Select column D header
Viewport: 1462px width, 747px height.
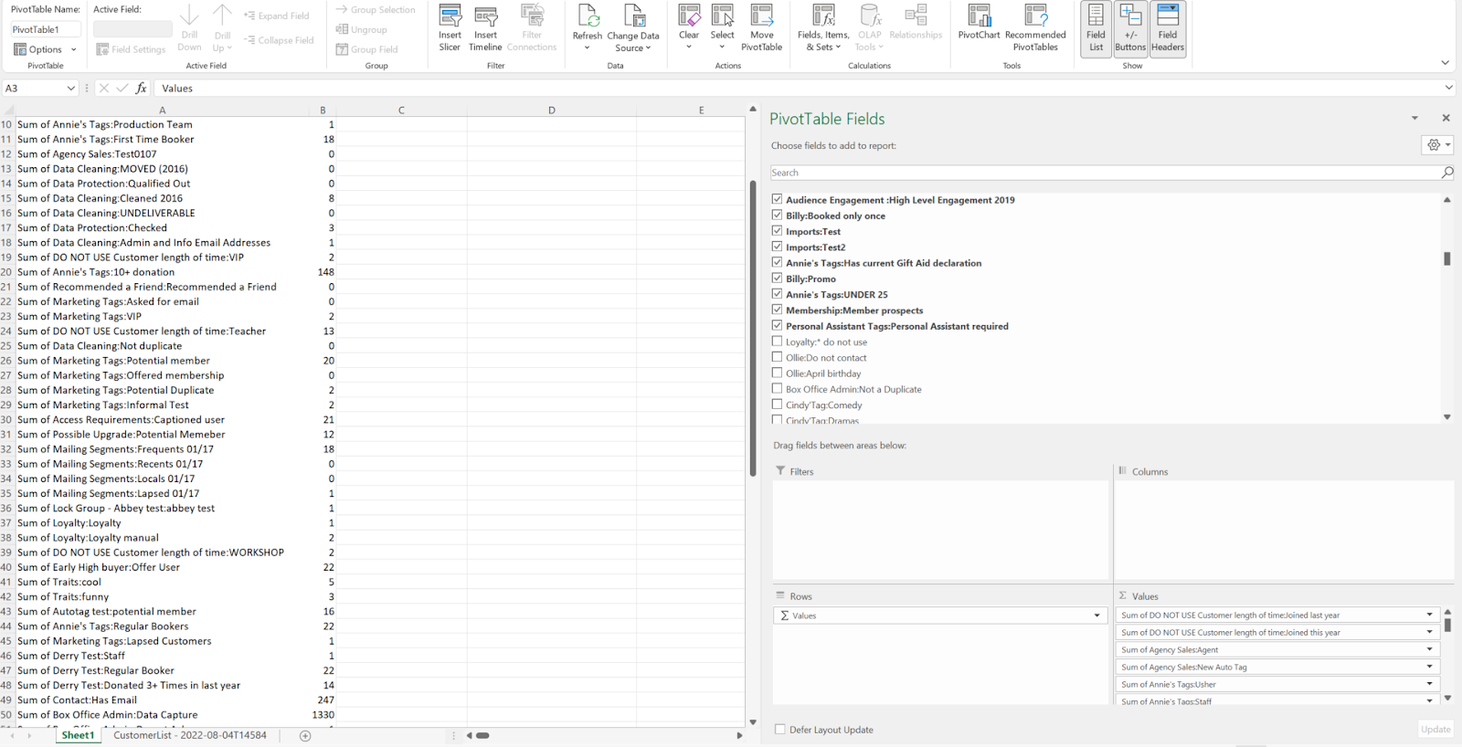[551, 110]
